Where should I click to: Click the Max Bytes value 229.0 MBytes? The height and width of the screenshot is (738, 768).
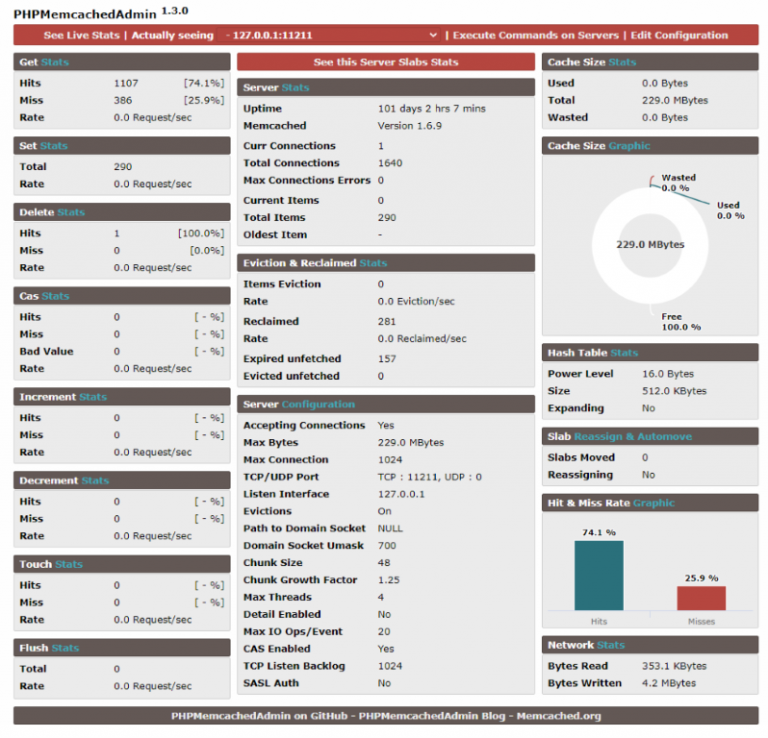click(x=410, y=443)
